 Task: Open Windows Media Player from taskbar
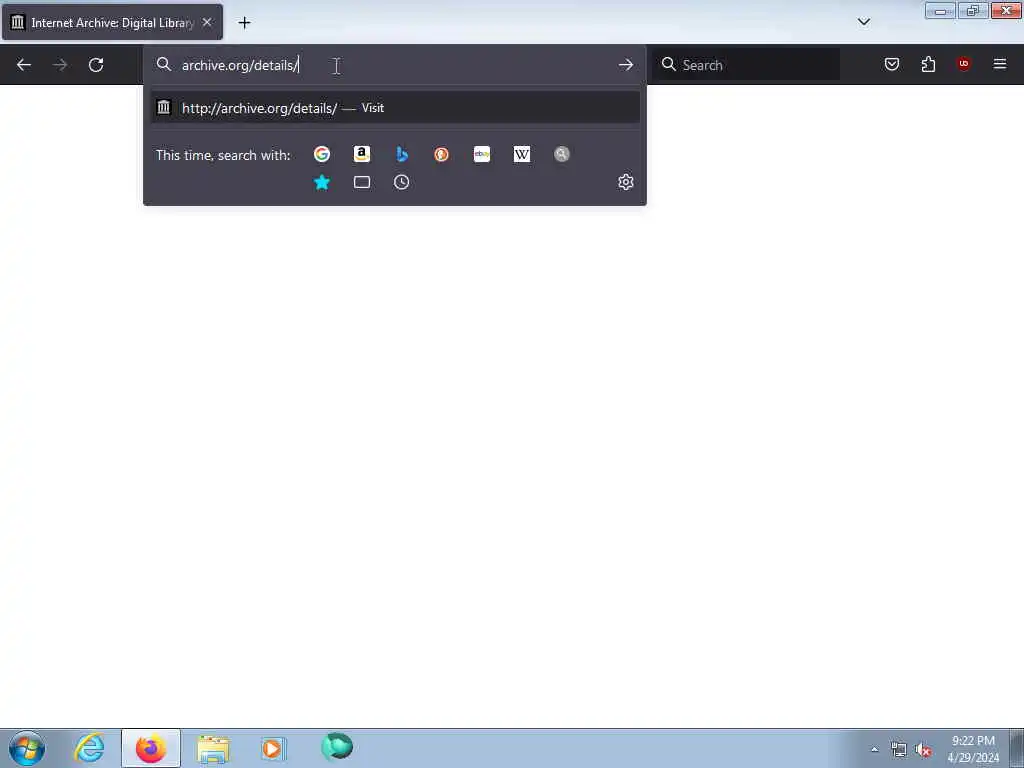coord(273,748)
